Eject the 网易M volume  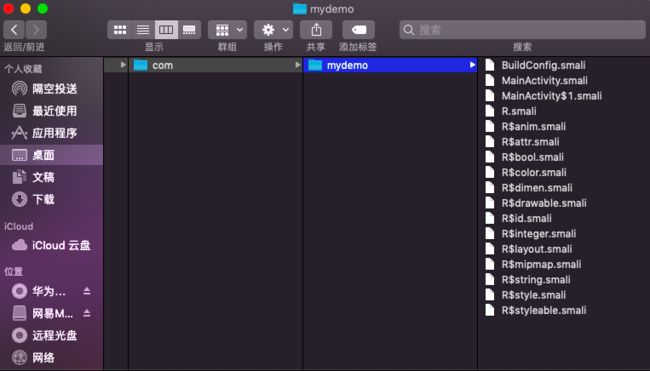(87, 313)
